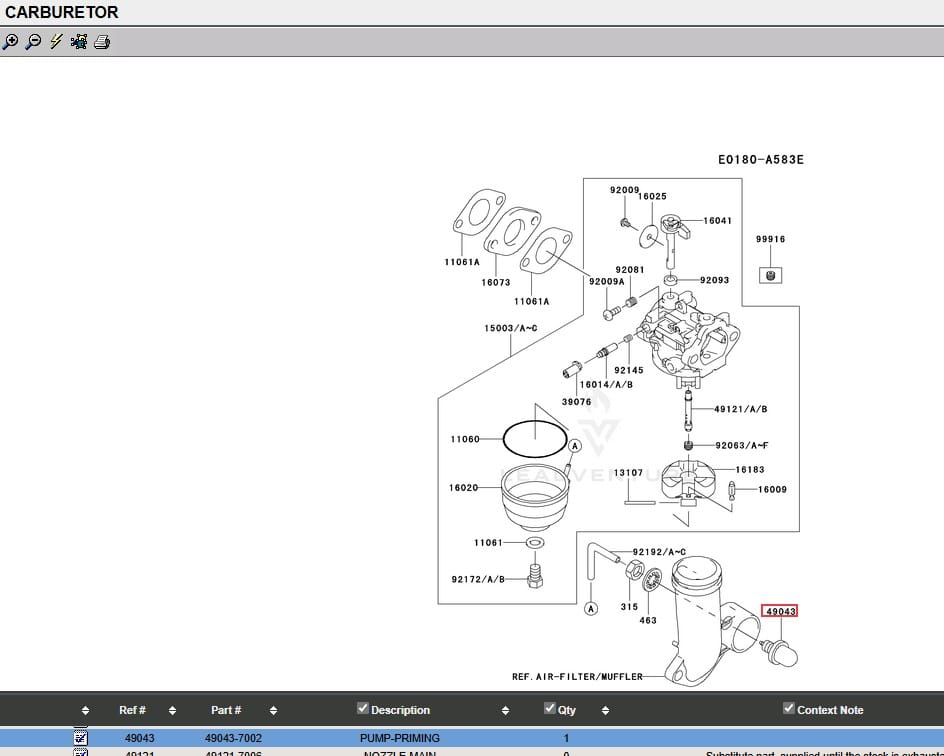The height and width of the screenshot is (756, 944).
Task: Print the carburetor diagram
Action: tap(102, 42)
